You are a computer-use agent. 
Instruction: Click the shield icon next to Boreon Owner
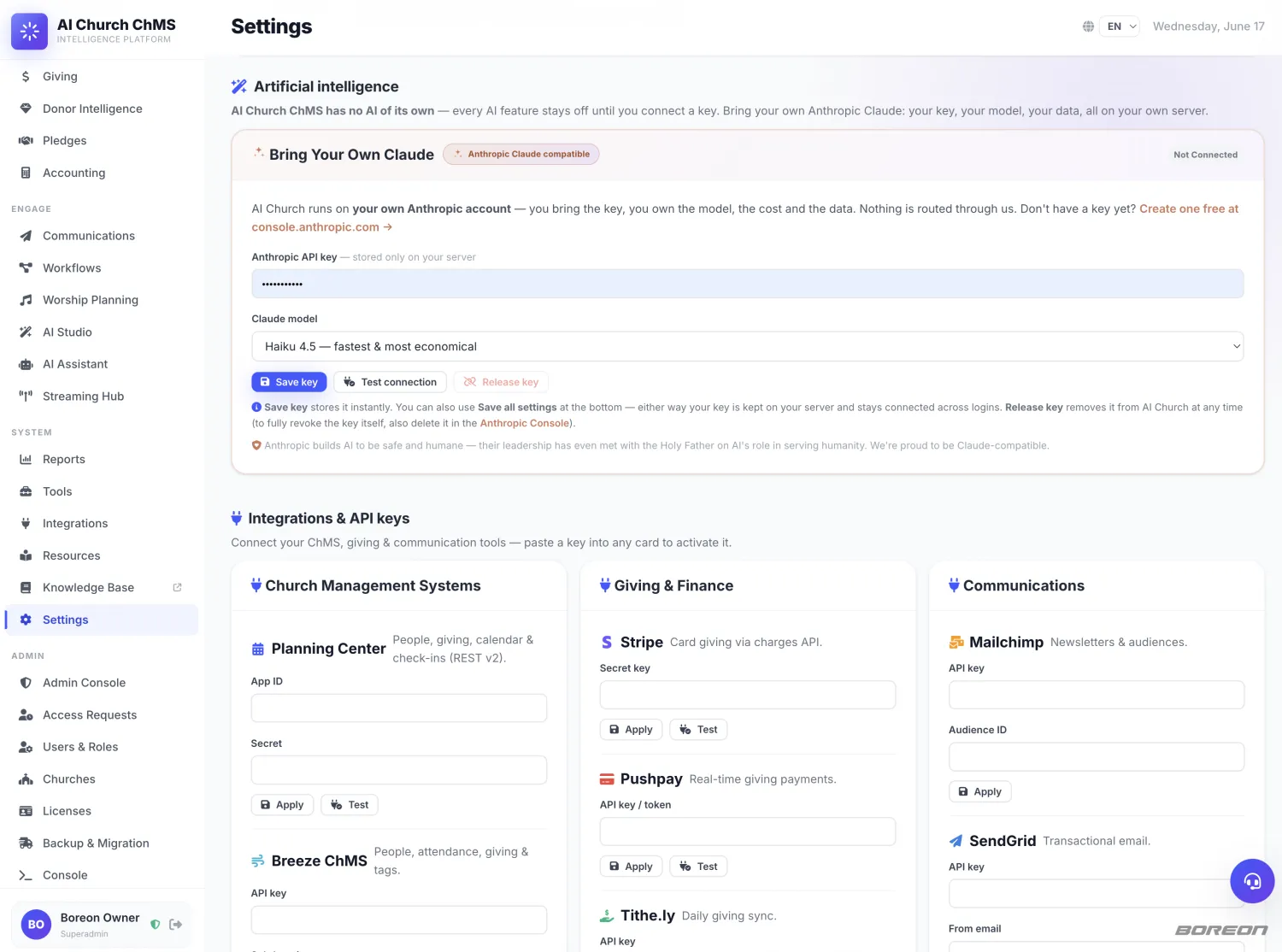coord(156,925)
